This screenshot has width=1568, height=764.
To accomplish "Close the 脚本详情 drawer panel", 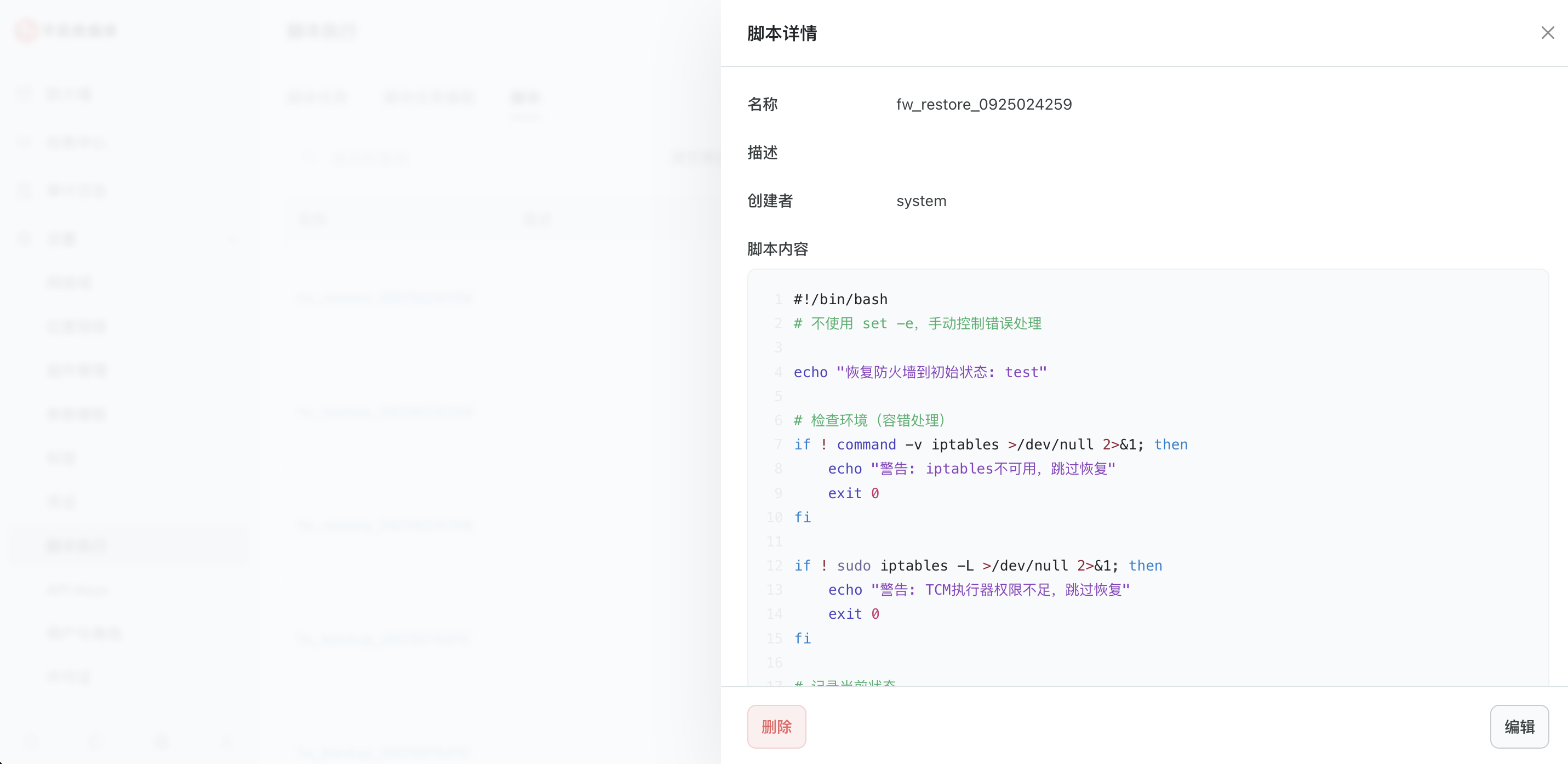I will [1547, 33].
